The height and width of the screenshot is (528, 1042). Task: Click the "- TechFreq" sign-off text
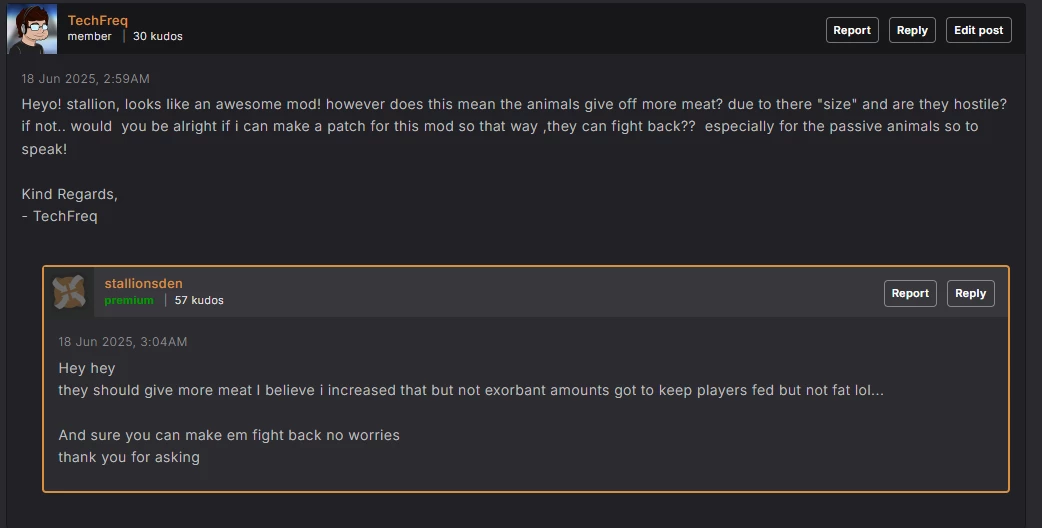click(x=59, y=216)
